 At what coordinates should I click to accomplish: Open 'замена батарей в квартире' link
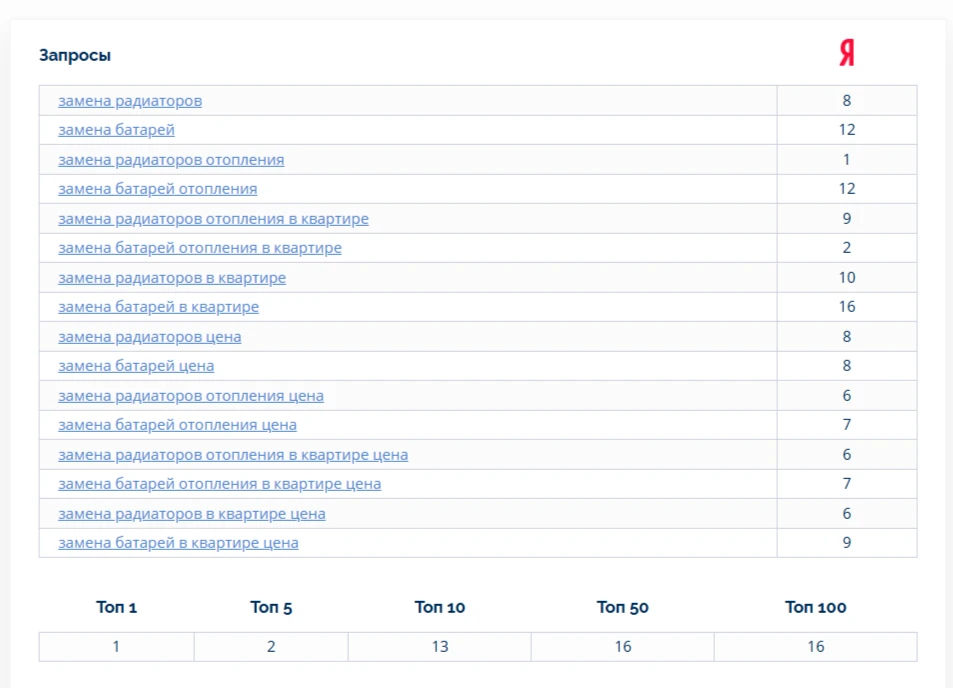(x=159, y=307)
